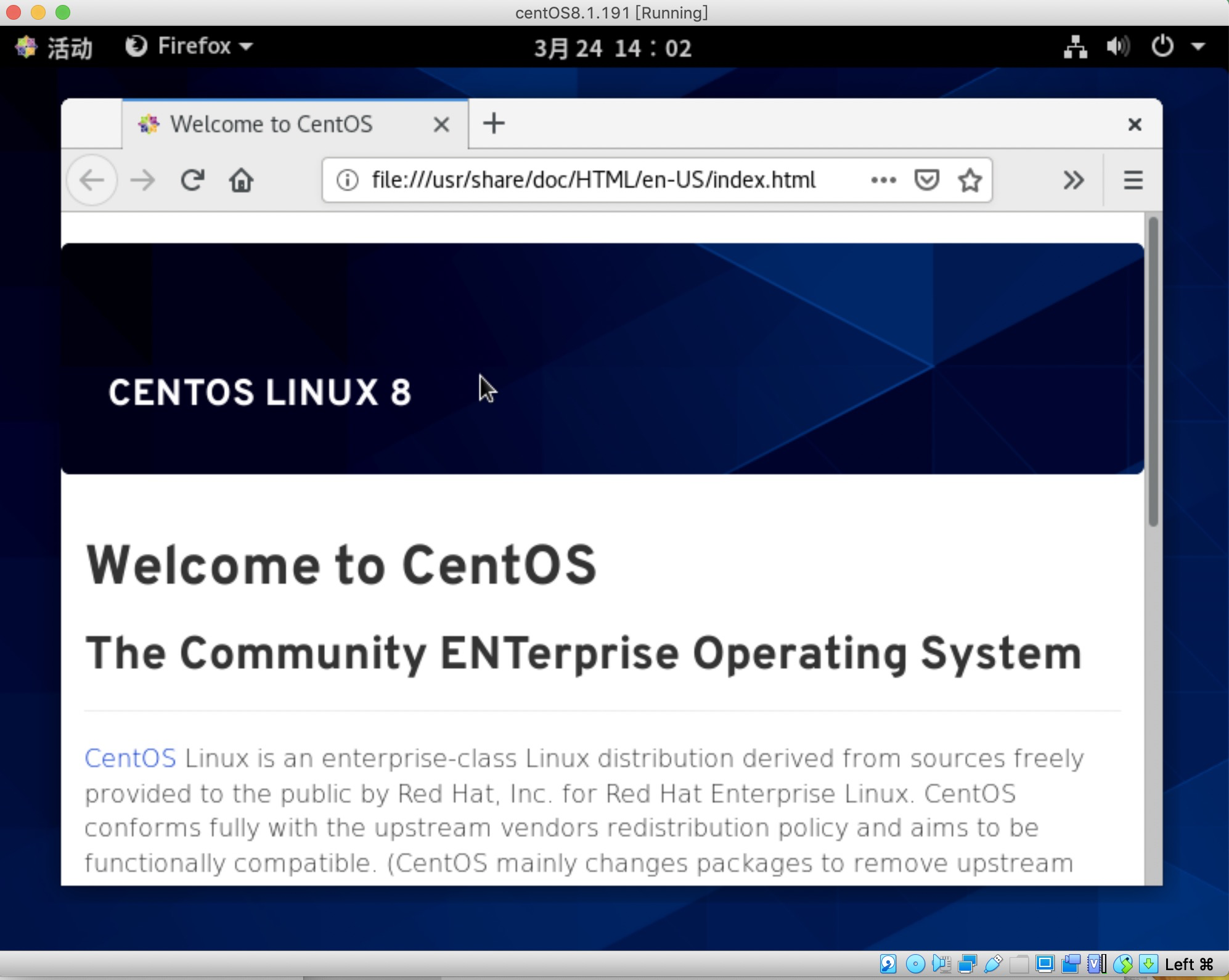The image size is (1229, 980).
Task: Open new tab with plus button
Action: 494,124
